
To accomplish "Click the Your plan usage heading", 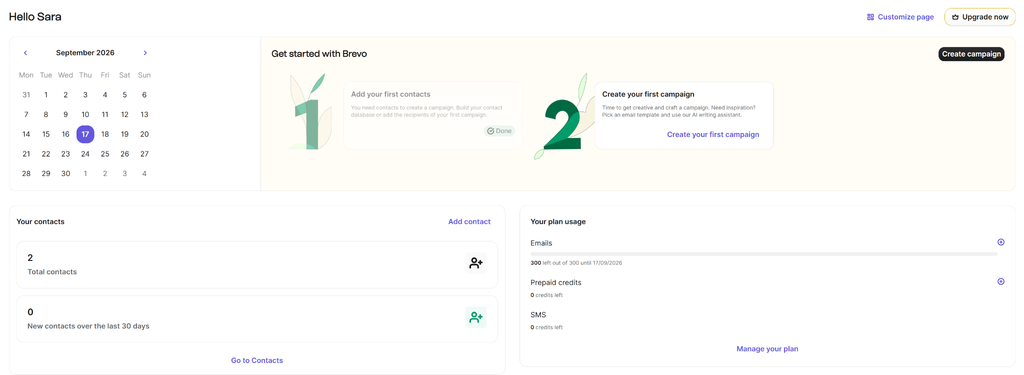I will click(558, 221).
